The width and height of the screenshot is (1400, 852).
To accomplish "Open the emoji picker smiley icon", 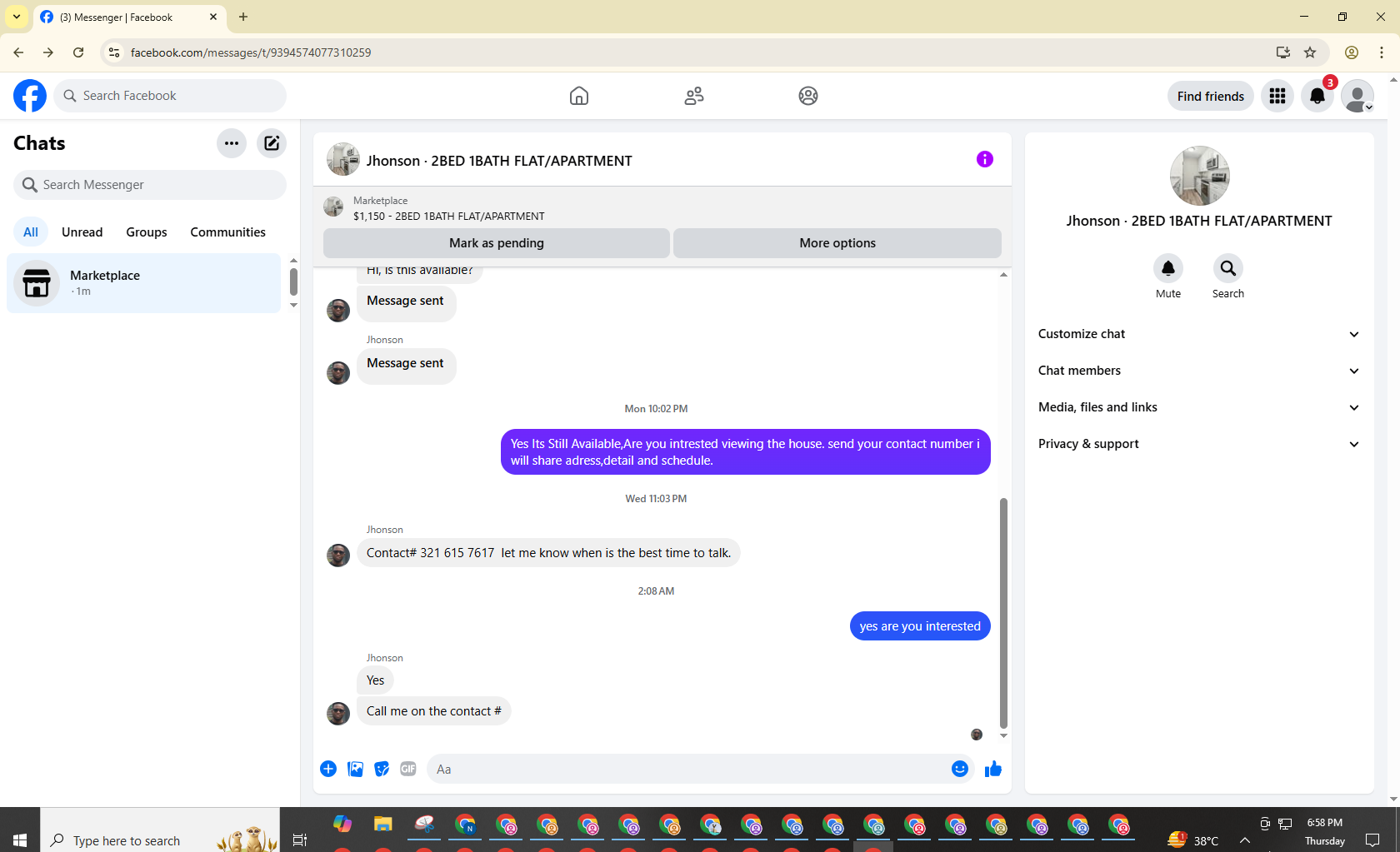I will point(960,769).
